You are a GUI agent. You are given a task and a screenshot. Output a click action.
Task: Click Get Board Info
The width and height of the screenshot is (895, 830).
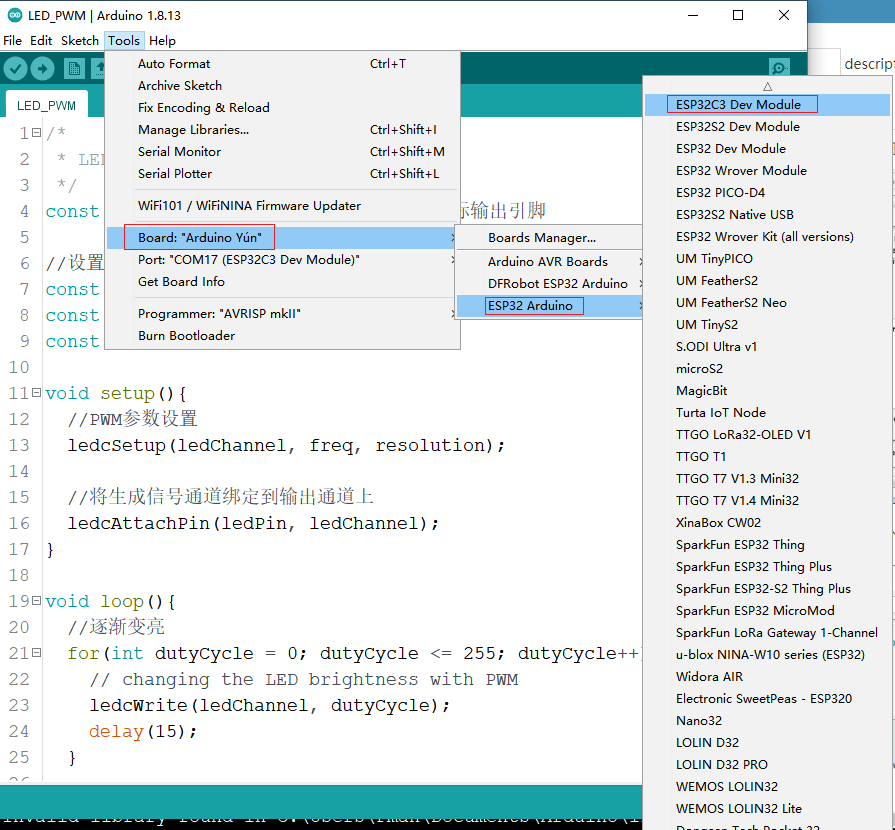click(x=283, y=281)
